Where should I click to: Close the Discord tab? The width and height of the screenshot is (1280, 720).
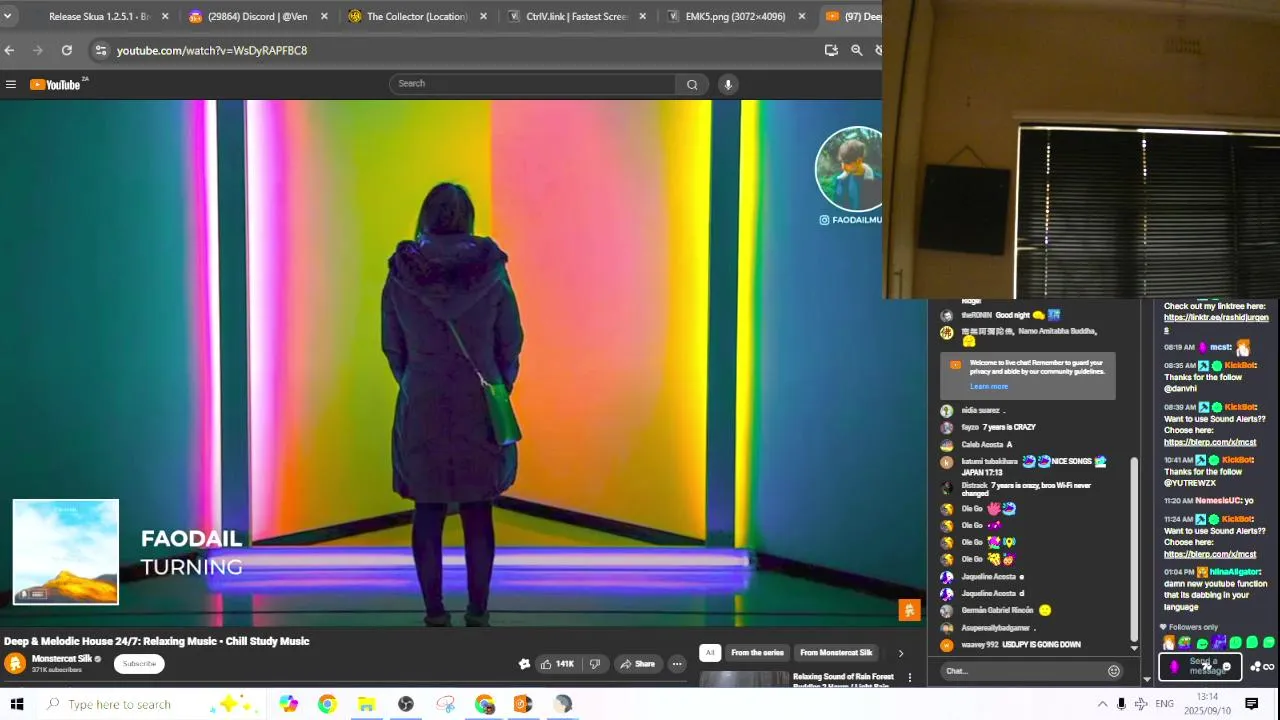324,16
